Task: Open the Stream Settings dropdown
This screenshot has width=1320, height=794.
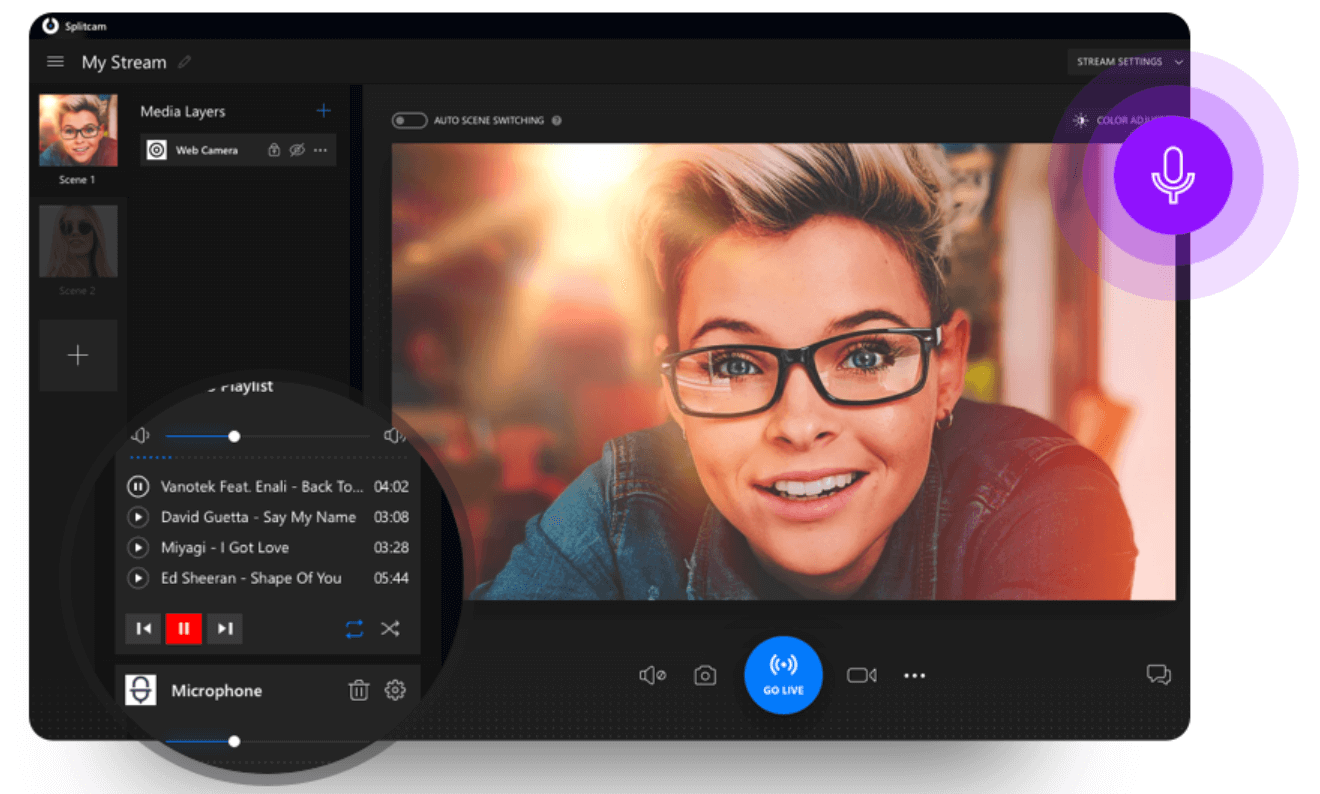Action: pos(1125,62)
